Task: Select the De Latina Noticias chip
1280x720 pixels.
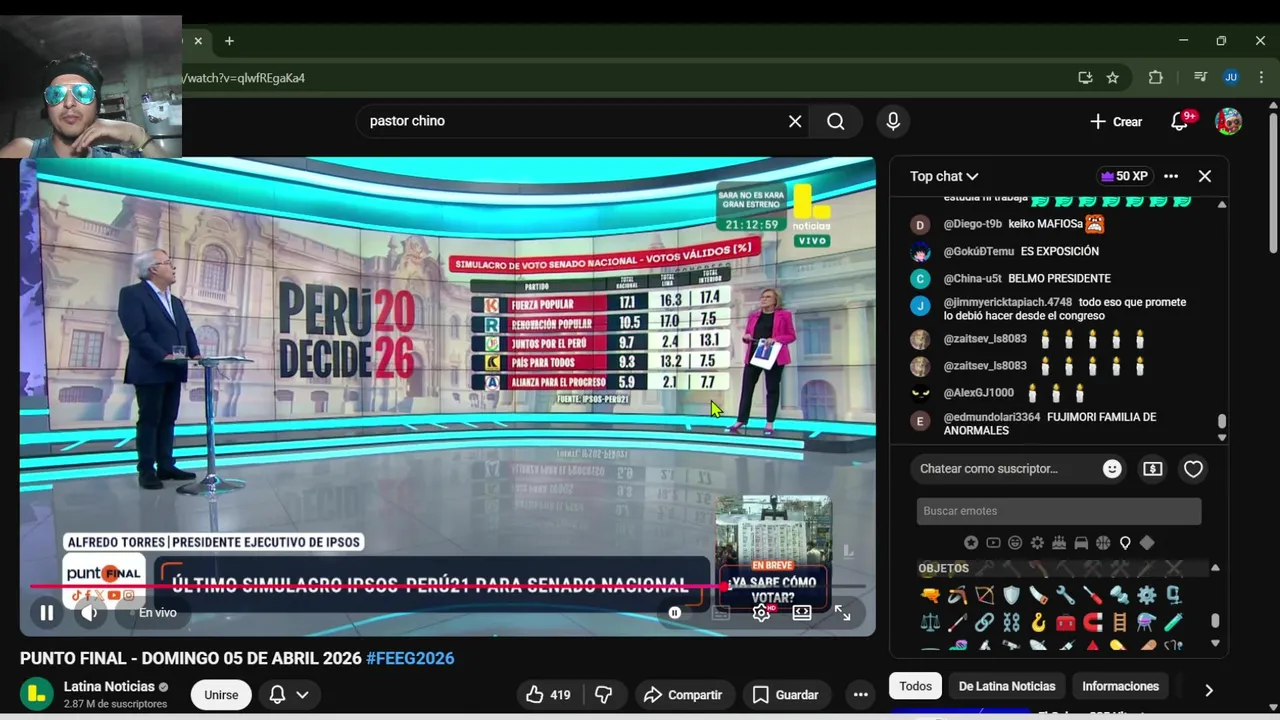Action: (x=1007, y=686)
